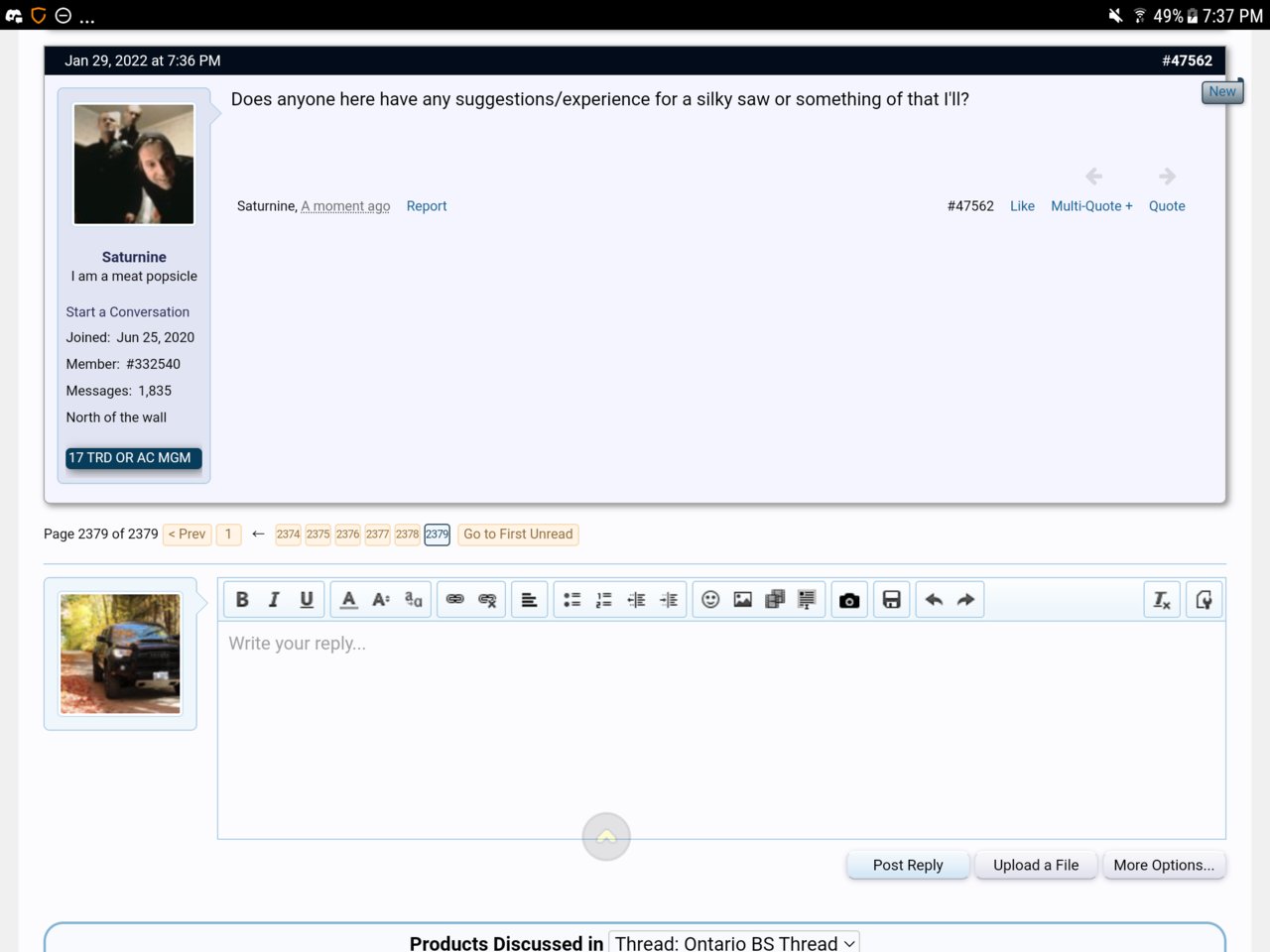Click the Post Reply button
Screen dimensions: 1270x952
pyautogui.click(x=908, y=865)
